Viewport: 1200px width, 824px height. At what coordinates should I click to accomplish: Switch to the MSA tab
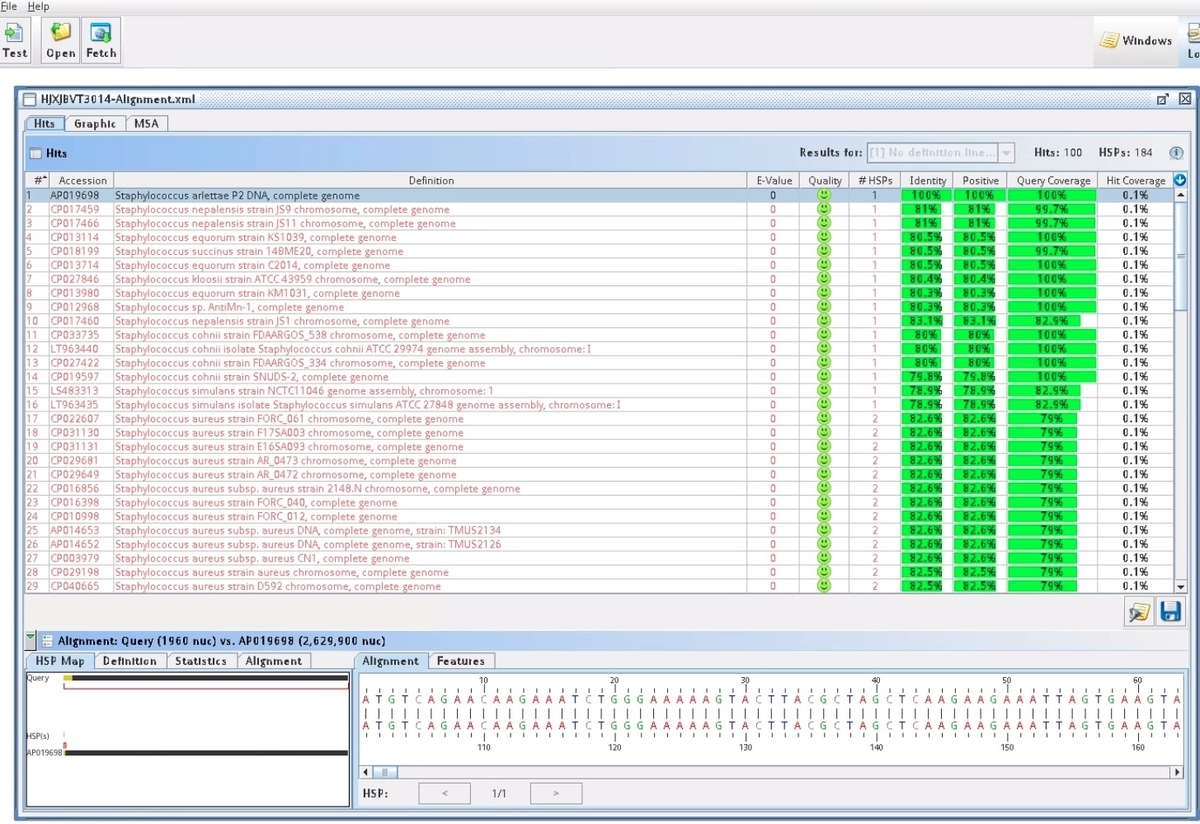tap(146, 123)
